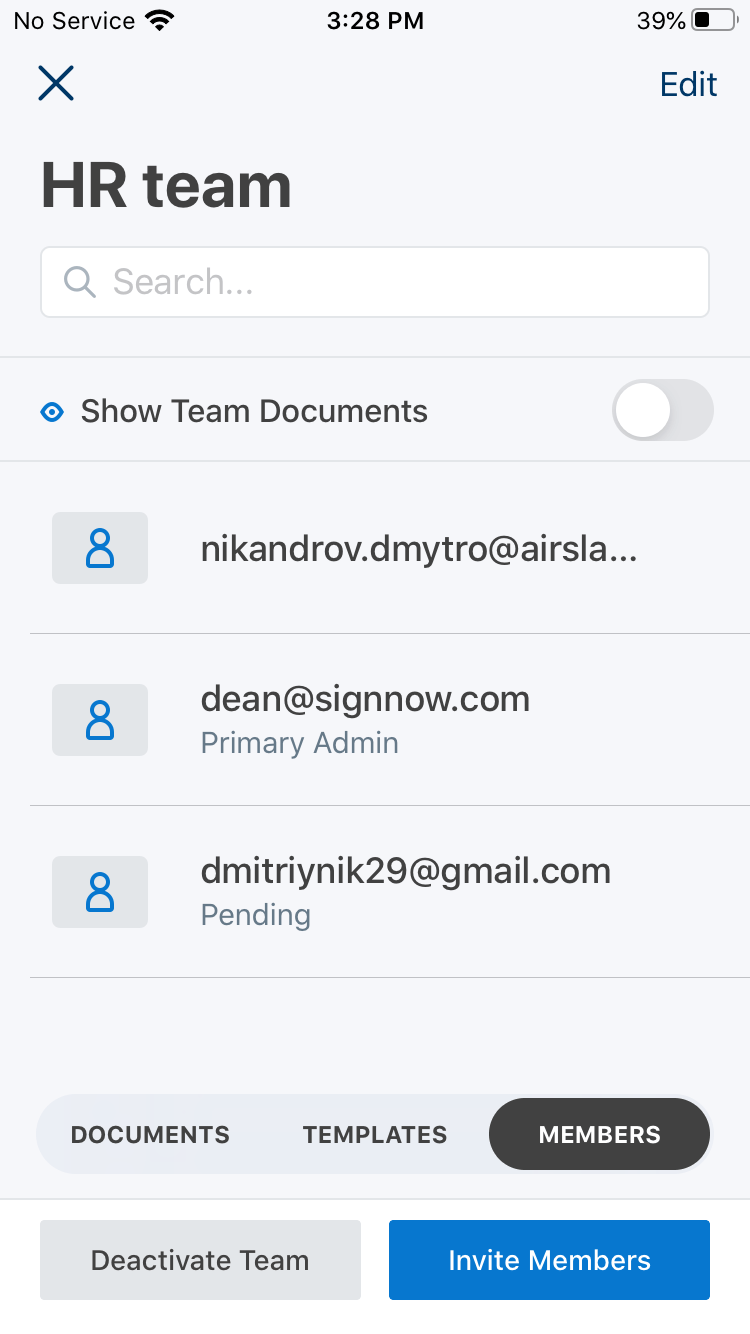The image size is (750, 1334).
Task: Open member nikandrov.dmytro@airsla... email row
Action: pos(418,549)
